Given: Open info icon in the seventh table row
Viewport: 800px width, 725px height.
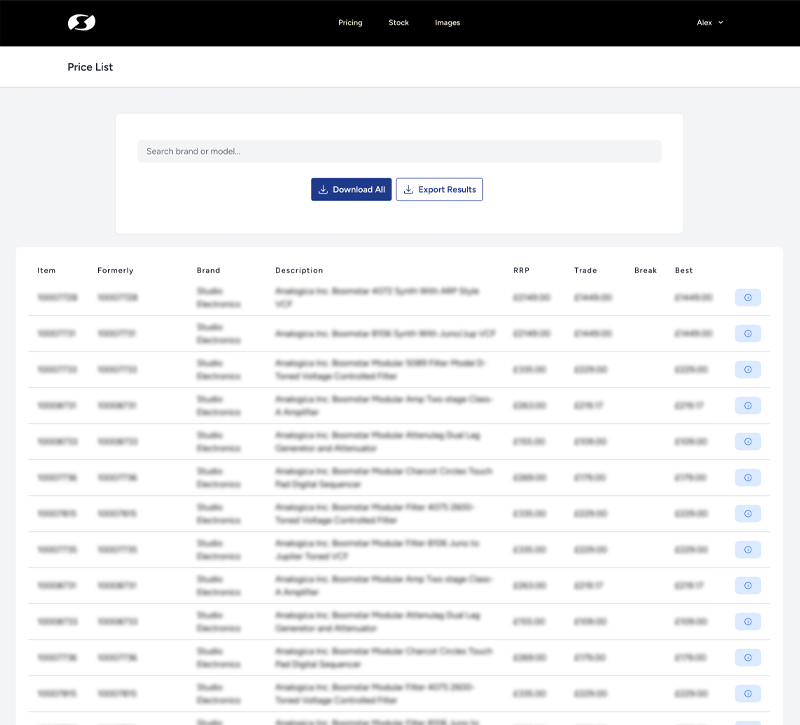Looking at the screenshot, I should coord(747,513).
